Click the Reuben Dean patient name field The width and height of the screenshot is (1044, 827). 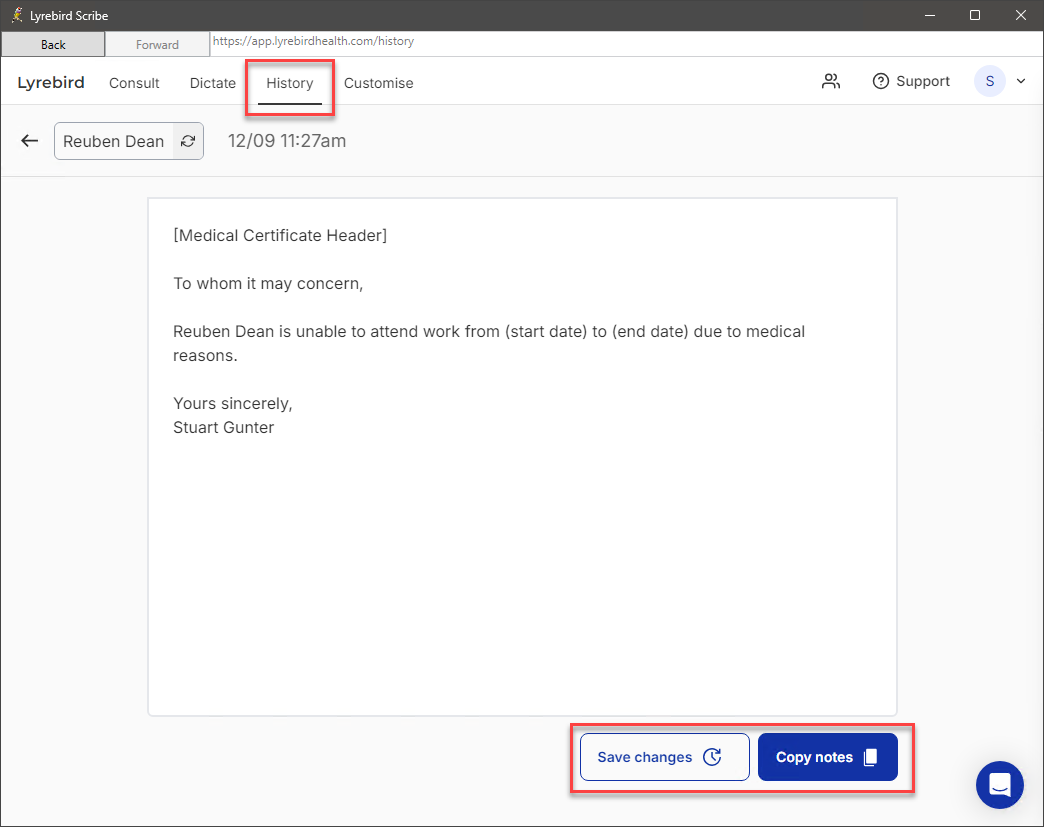pyautogui.click(x=114, y=141)
